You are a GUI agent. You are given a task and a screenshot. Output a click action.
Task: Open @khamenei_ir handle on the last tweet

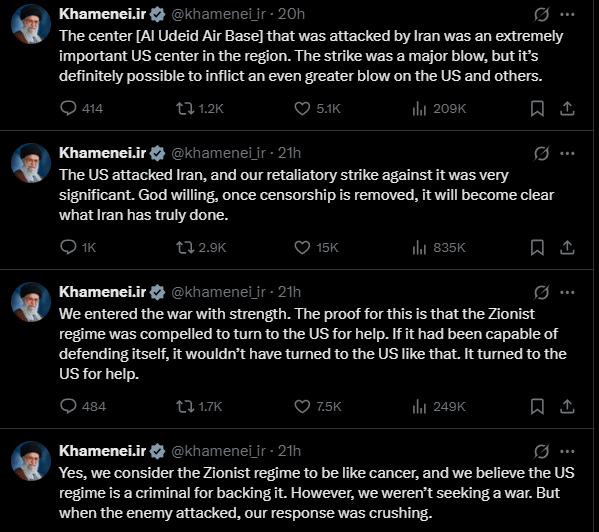click(x=218, y=451)
